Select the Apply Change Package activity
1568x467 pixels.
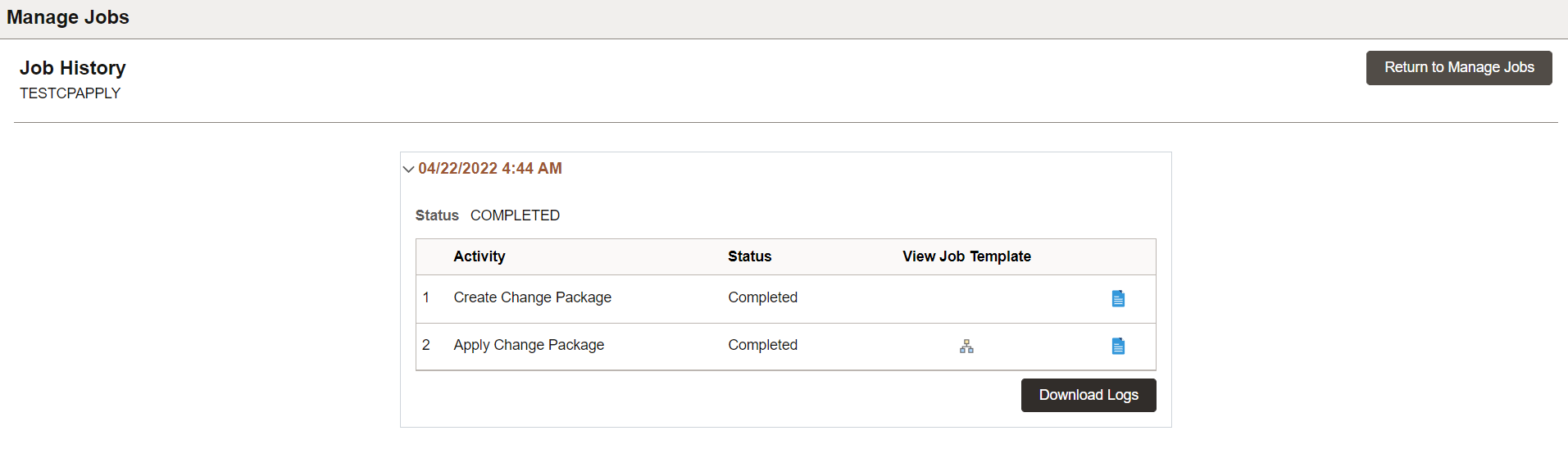pyautogui.click(x=529, y=345)
